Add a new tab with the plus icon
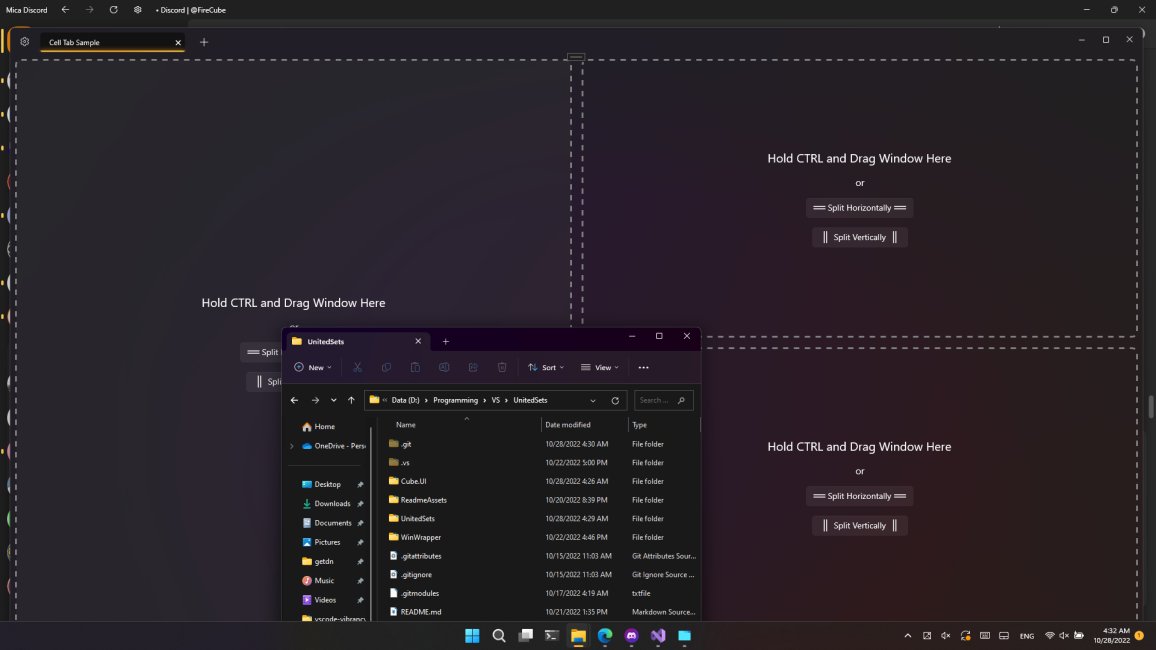Screen dimensions: 1156x650 point(446,341)
